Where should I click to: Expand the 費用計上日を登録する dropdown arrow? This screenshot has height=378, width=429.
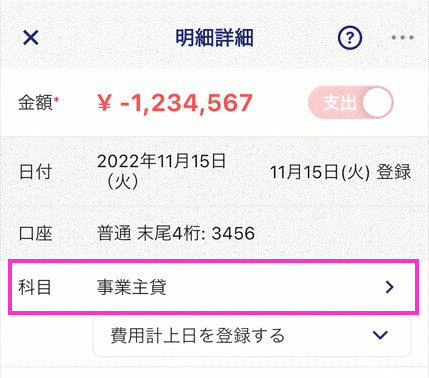pyautogui.click(x=380, y=335)
